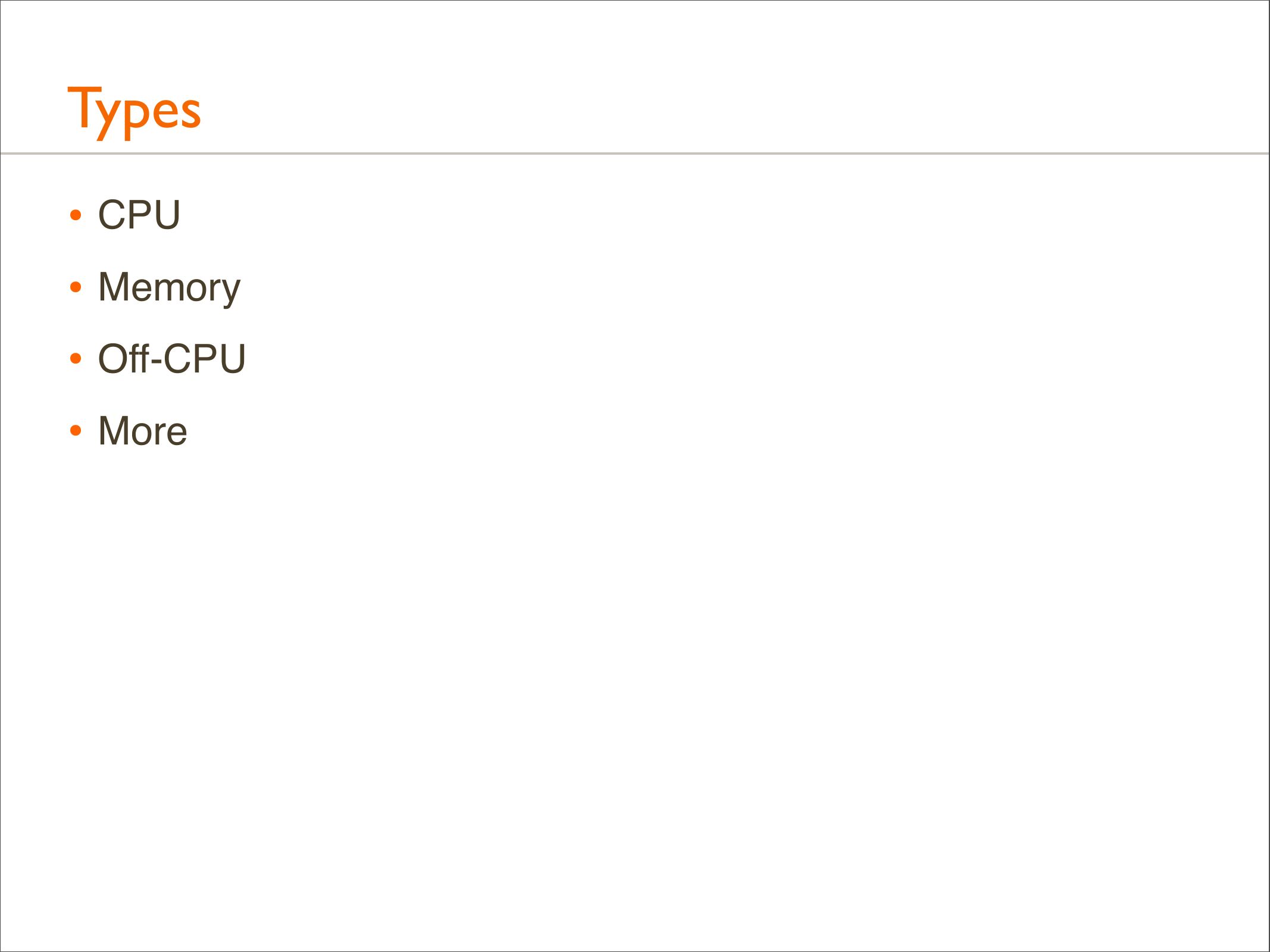Click the hyphen in Off-CPU

(x=157, y=361)
